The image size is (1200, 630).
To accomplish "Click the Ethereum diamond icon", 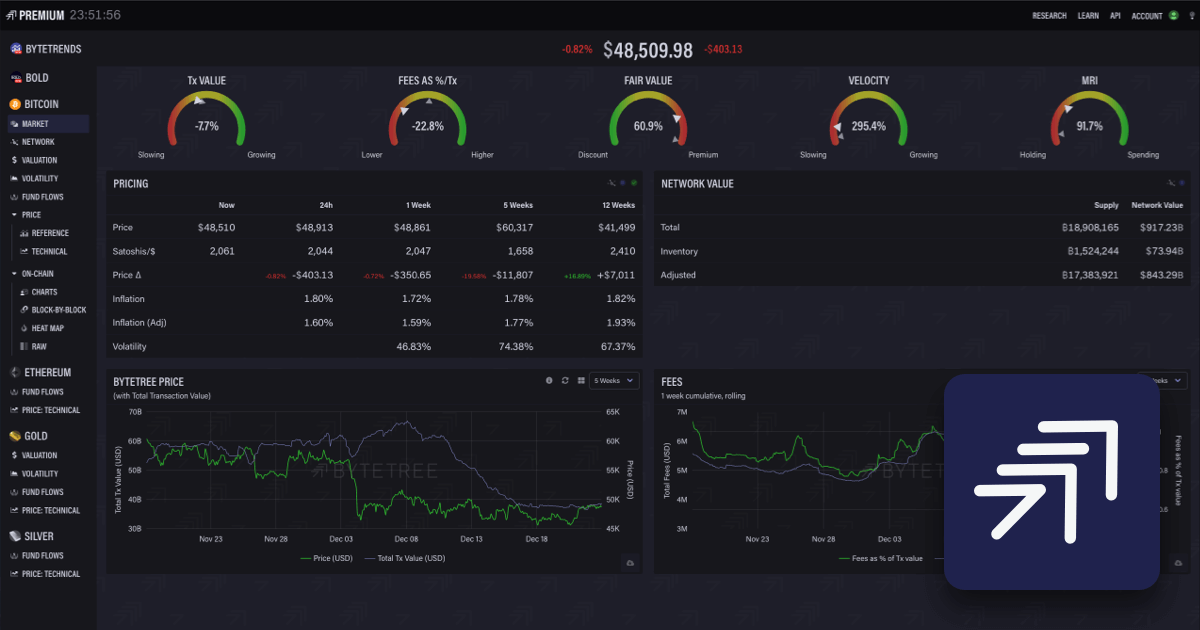I will point(15,372).
